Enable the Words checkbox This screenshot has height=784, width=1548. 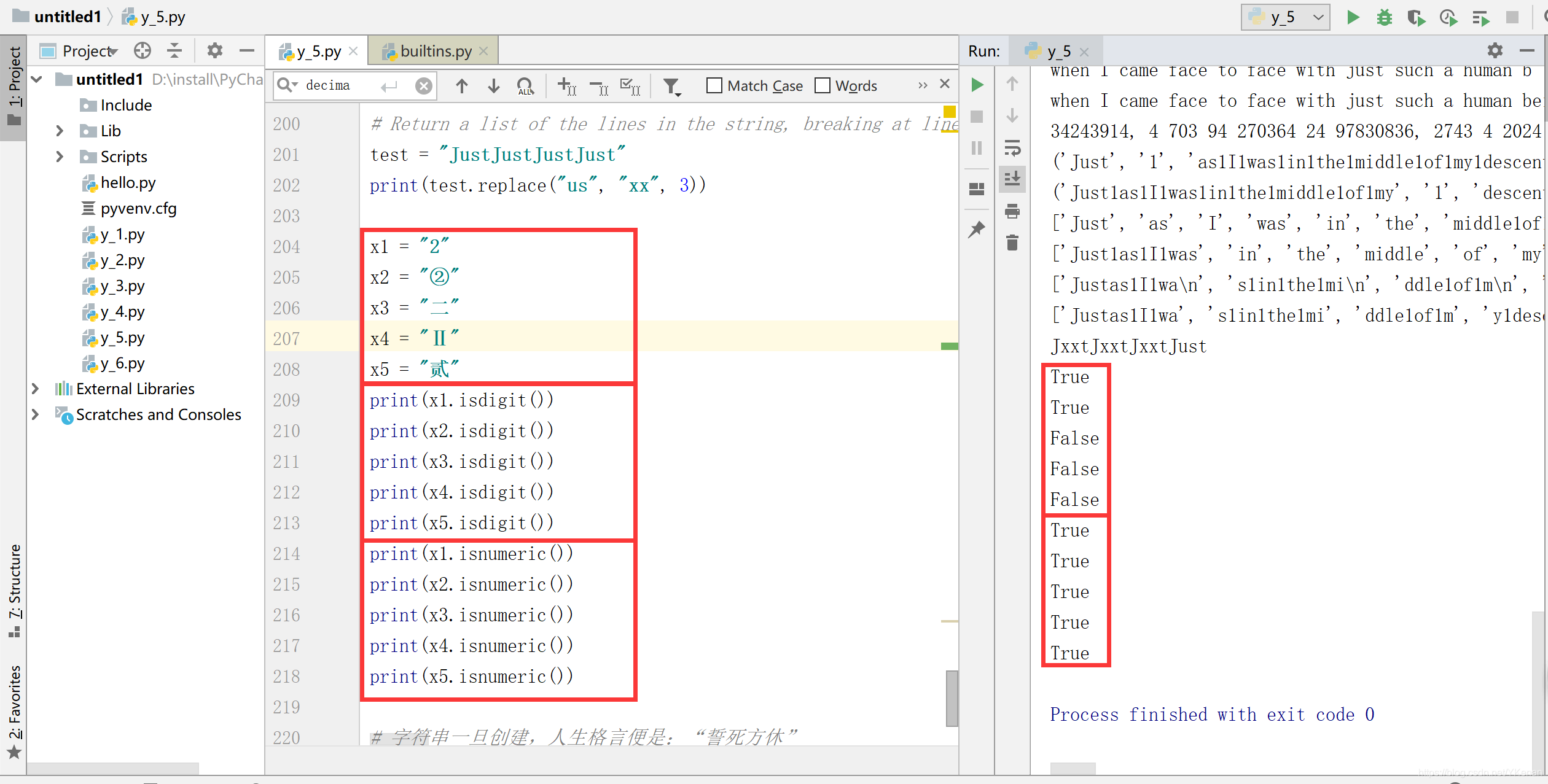pos(822,86)
